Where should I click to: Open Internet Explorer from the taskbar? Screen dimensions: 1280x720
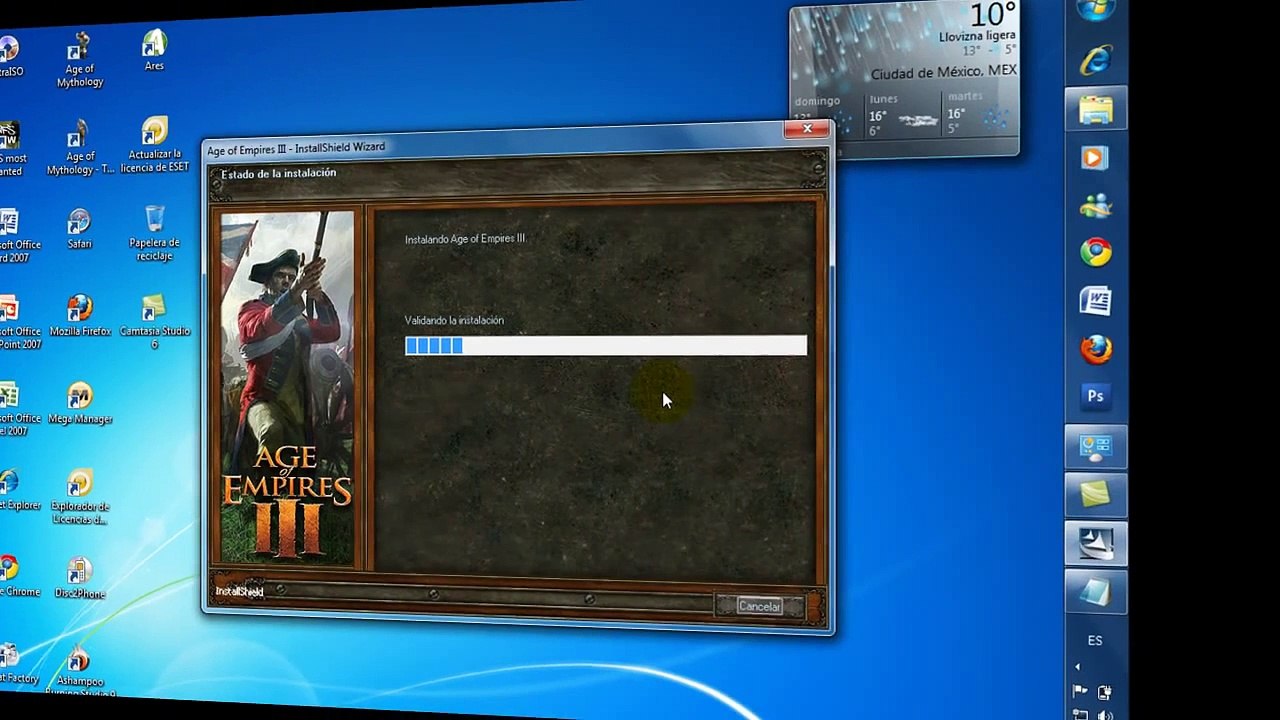1096,59
